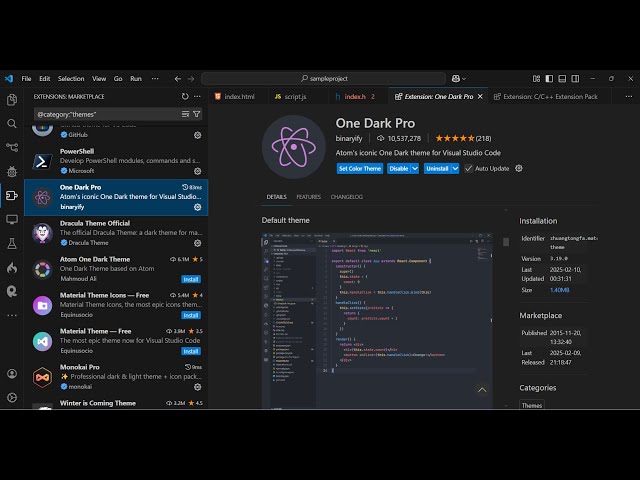
Task: Open Run and Debug view
Action: (12, 172)
